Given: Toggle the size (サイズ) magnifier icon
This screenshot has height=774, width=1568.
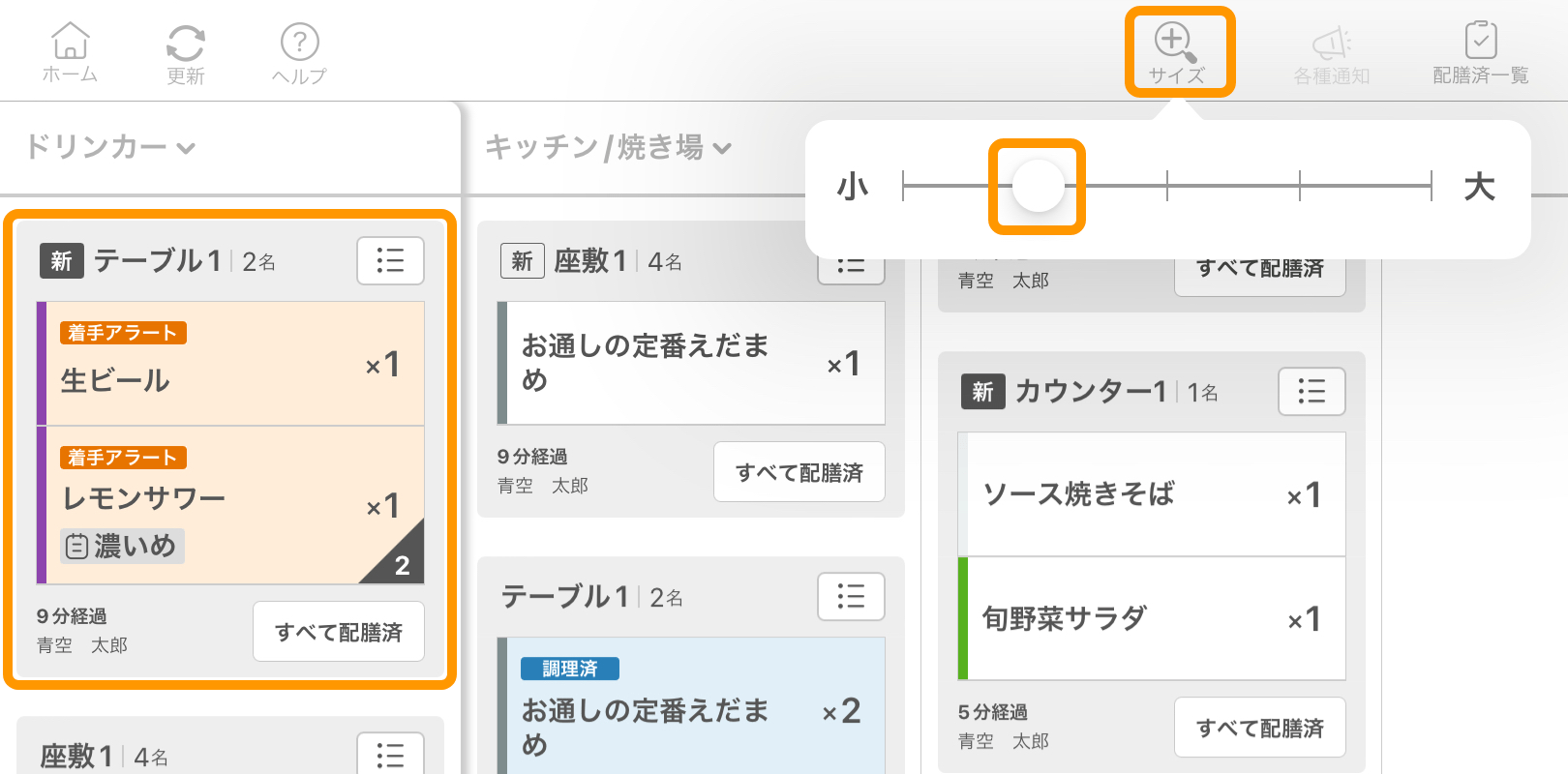Looking at the screenshot, I should pos(1178,52).
